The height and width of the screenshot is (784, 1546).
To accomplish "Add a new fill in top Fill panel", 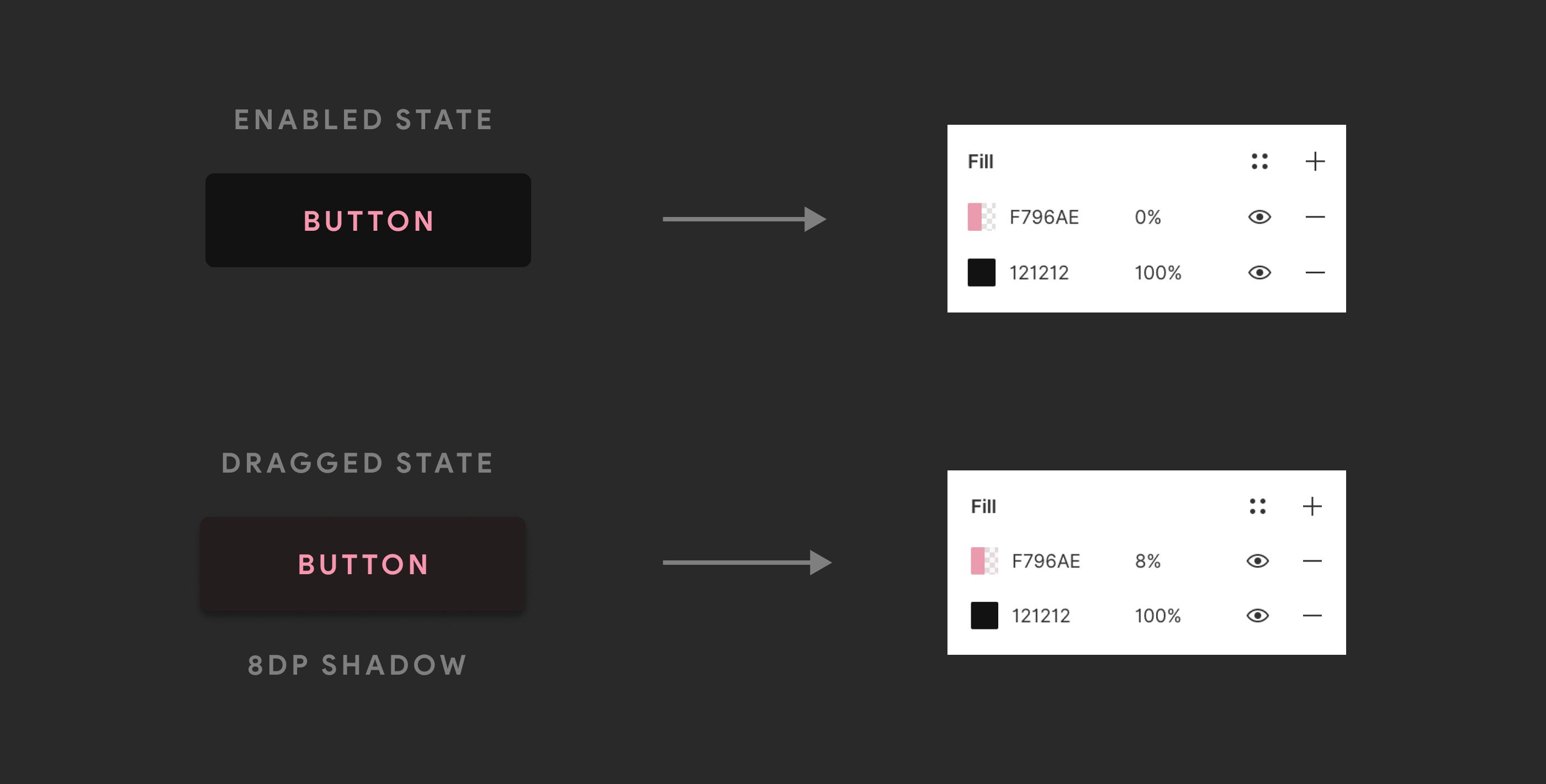I will click(1314, 161).
